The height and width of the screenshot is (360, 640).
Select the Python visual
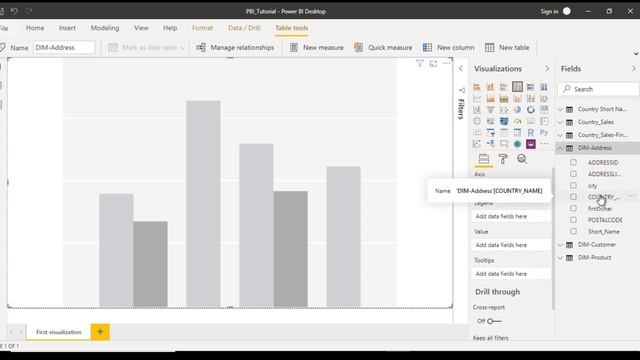tap(544, 133)
